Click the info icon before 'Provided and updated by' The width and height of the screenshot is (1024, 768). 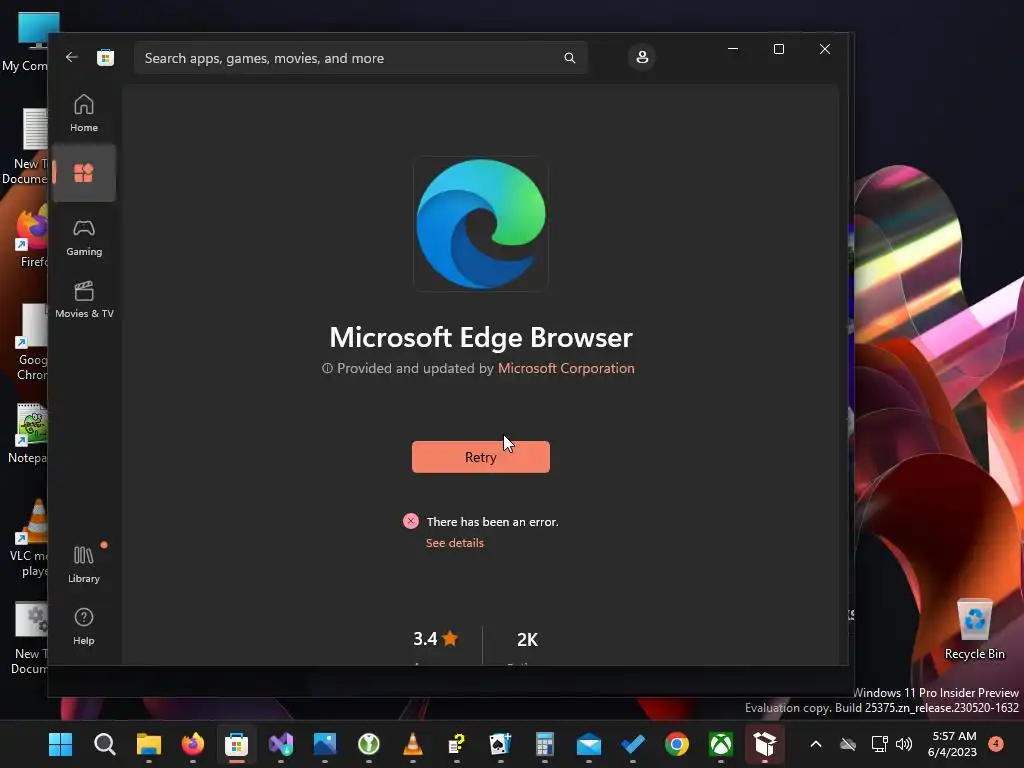(327, 368)
